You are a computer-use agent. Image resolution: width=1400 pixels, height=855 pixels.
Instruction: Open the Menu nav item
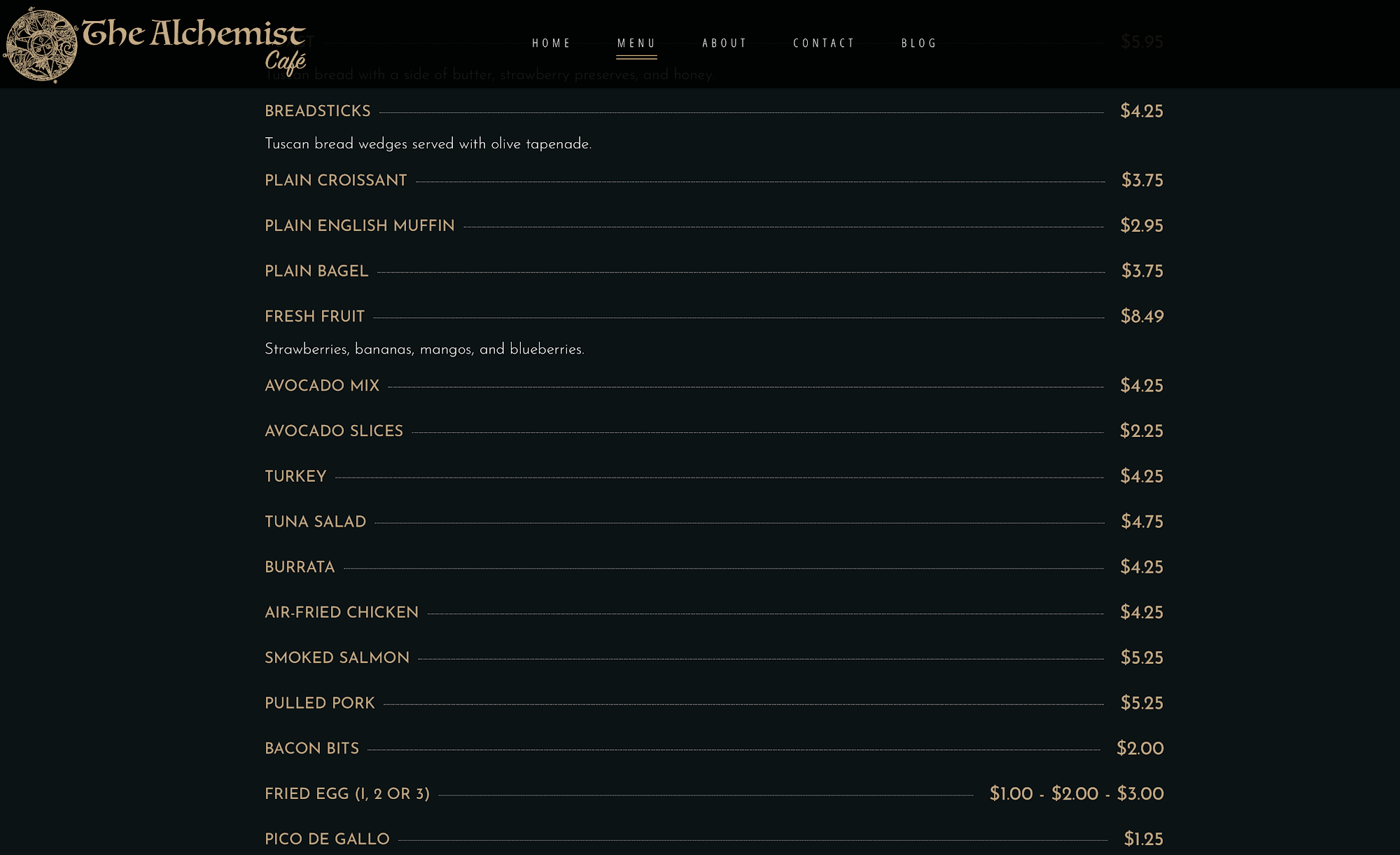(636, 43)
